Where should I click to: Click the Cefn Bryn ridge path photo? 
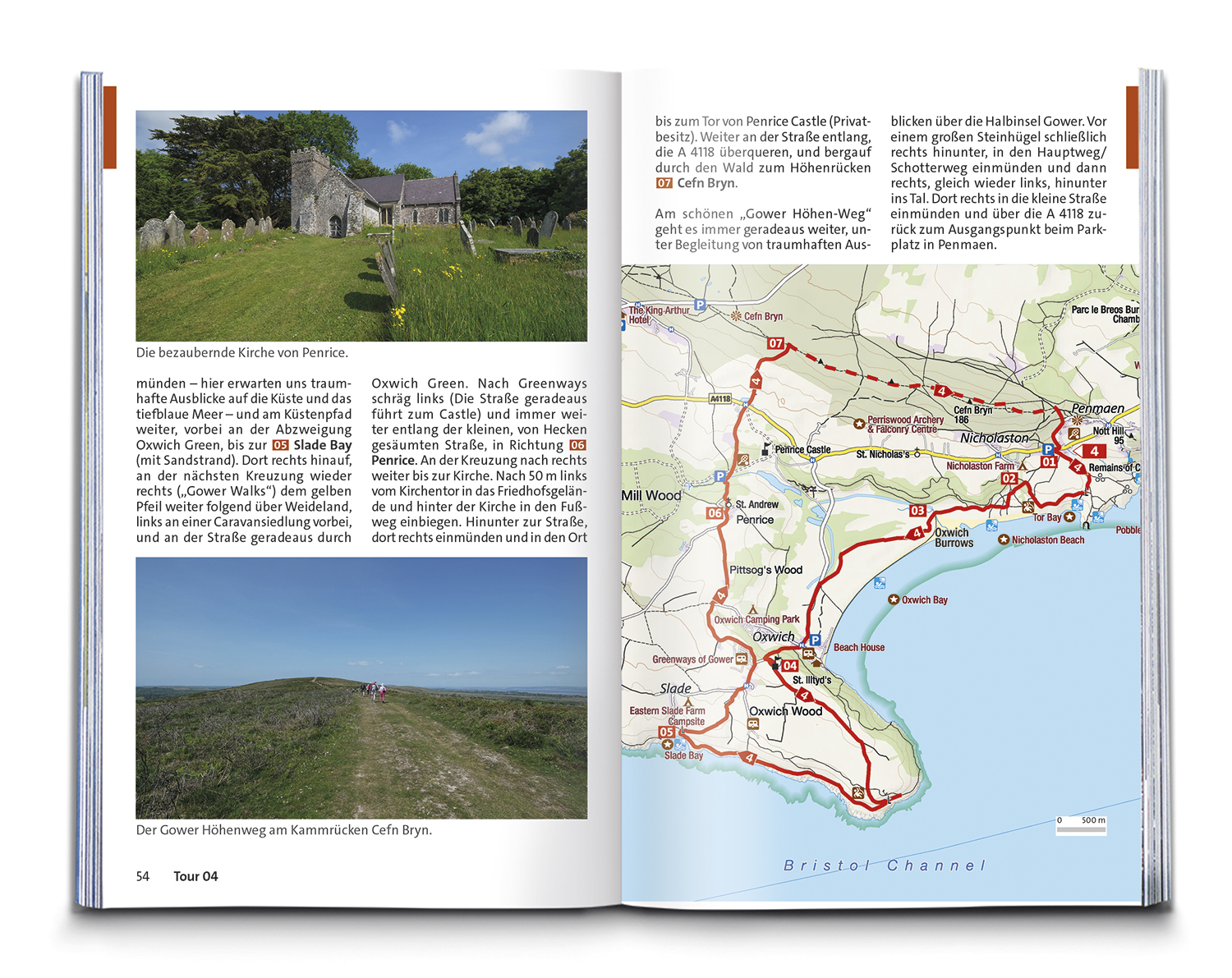coord(361,688)
